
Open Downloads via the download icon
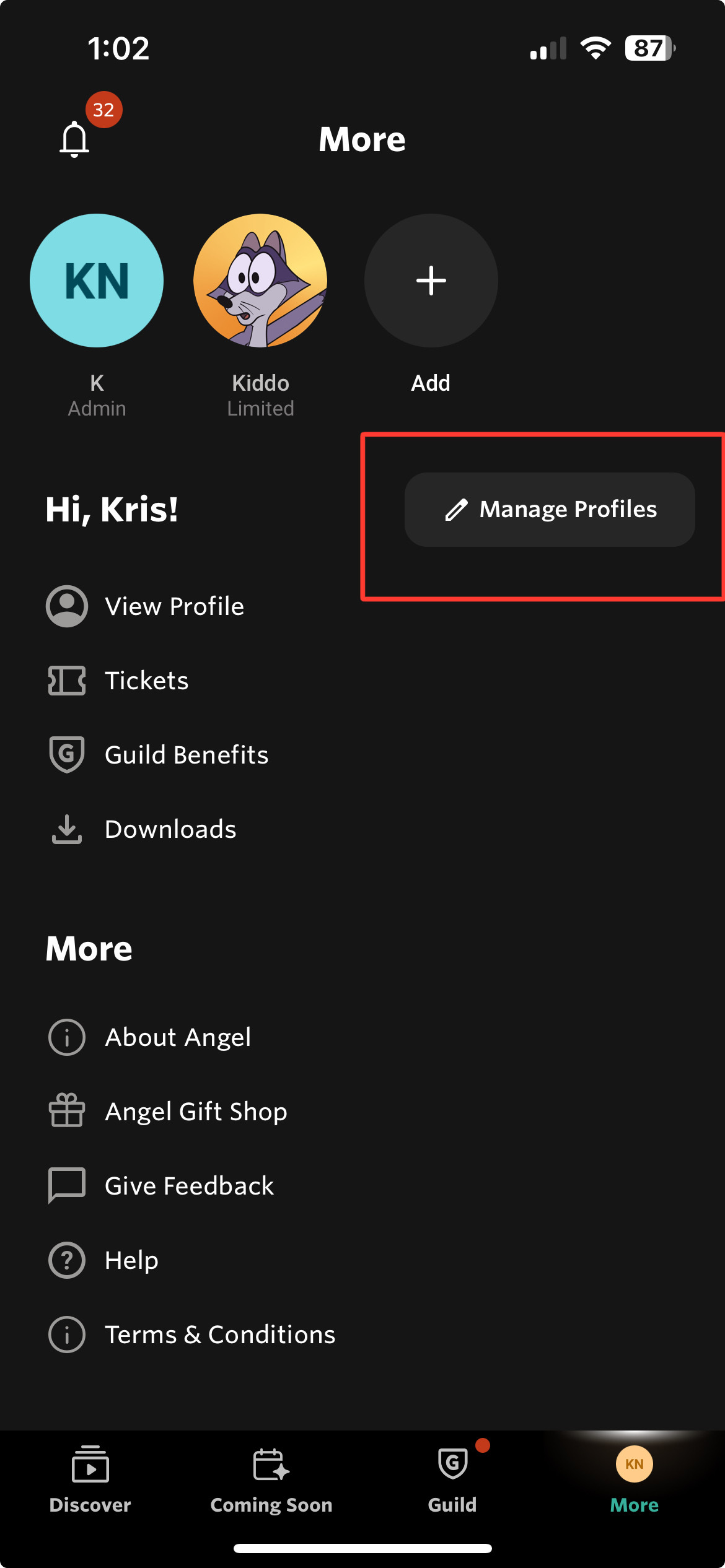coord(67,829)
